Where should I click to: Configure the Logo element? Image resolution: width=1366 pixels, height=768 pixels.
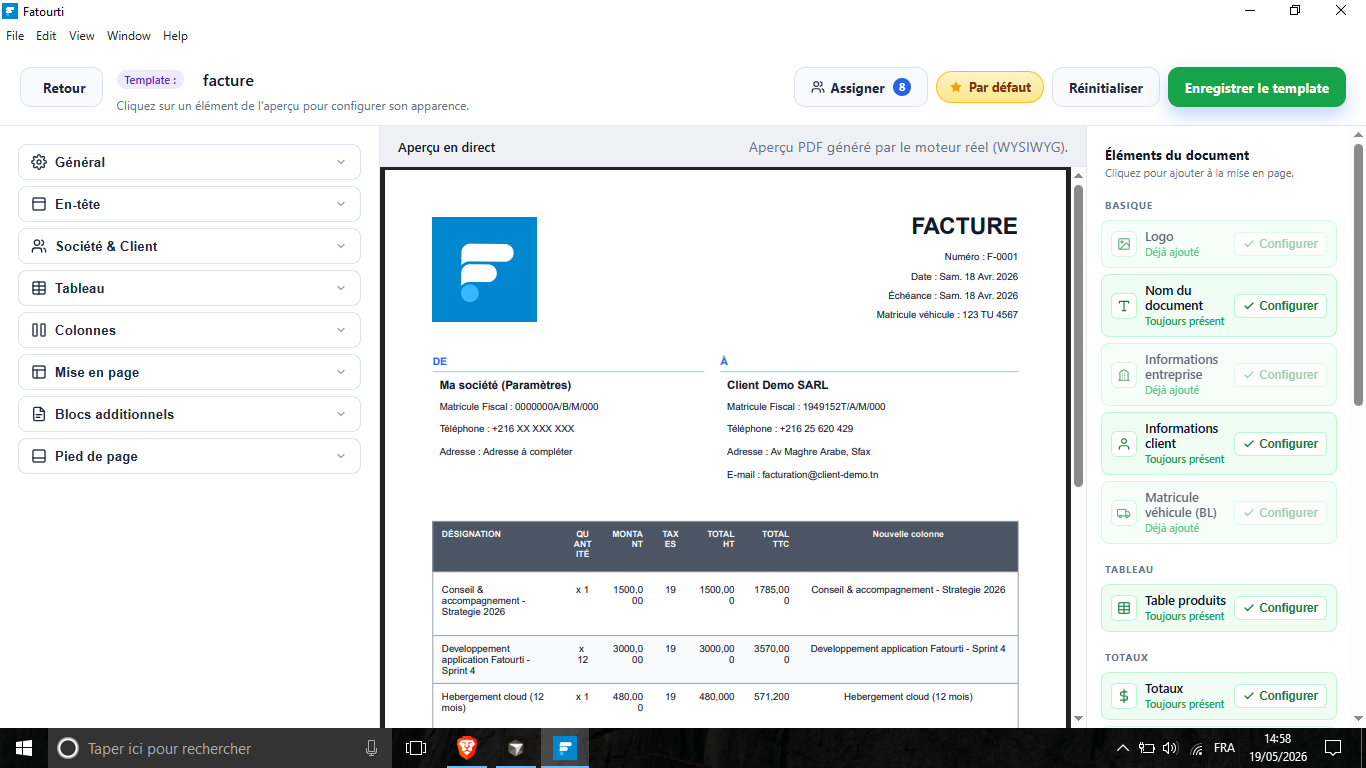1280,244
